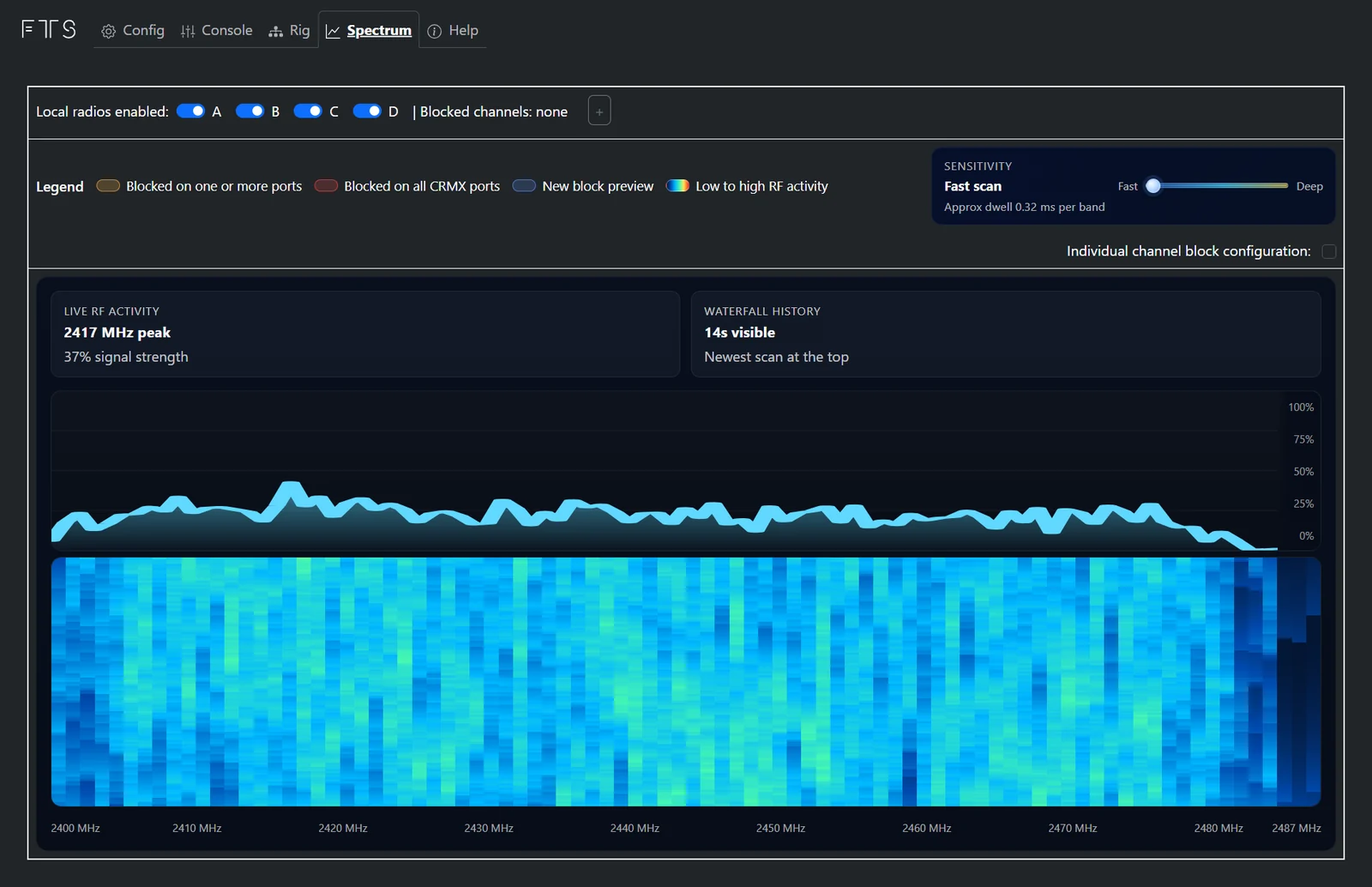Switch off local radio D
The width and height of the screenshot is (1372, 887).
(x=367, y=111)
